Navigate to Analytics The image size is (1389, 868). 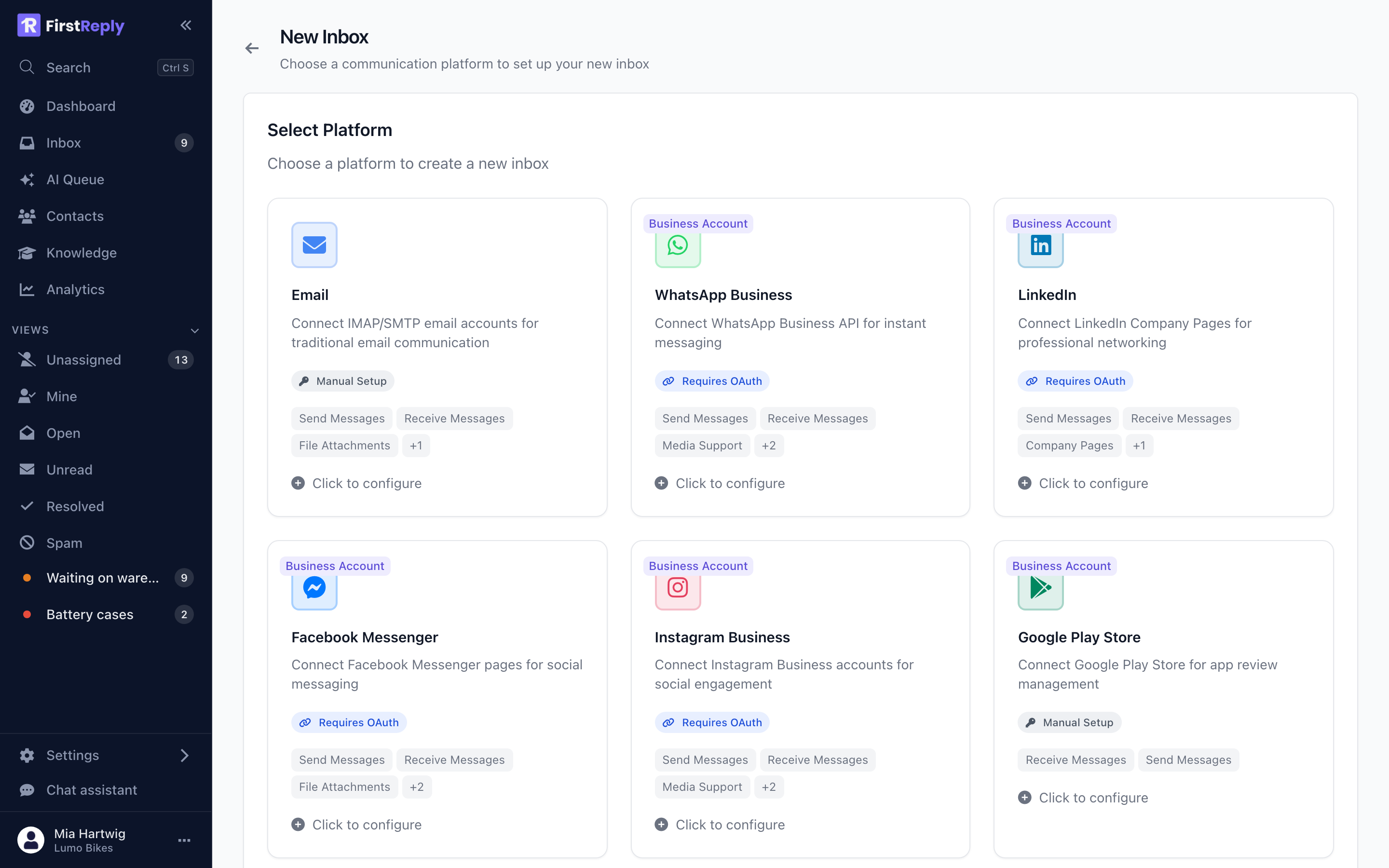(106, 290)
